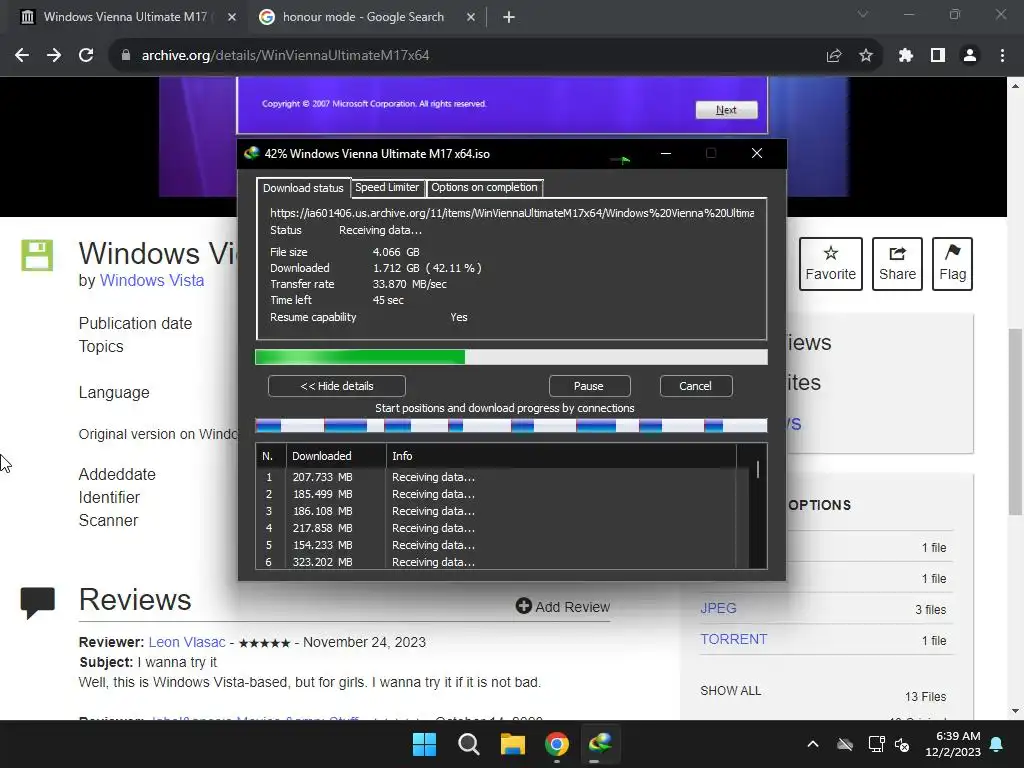Open the Chrome extensions puzzle icon
The width and height of the screenshot is (1024, 768).
coord(906,56)
